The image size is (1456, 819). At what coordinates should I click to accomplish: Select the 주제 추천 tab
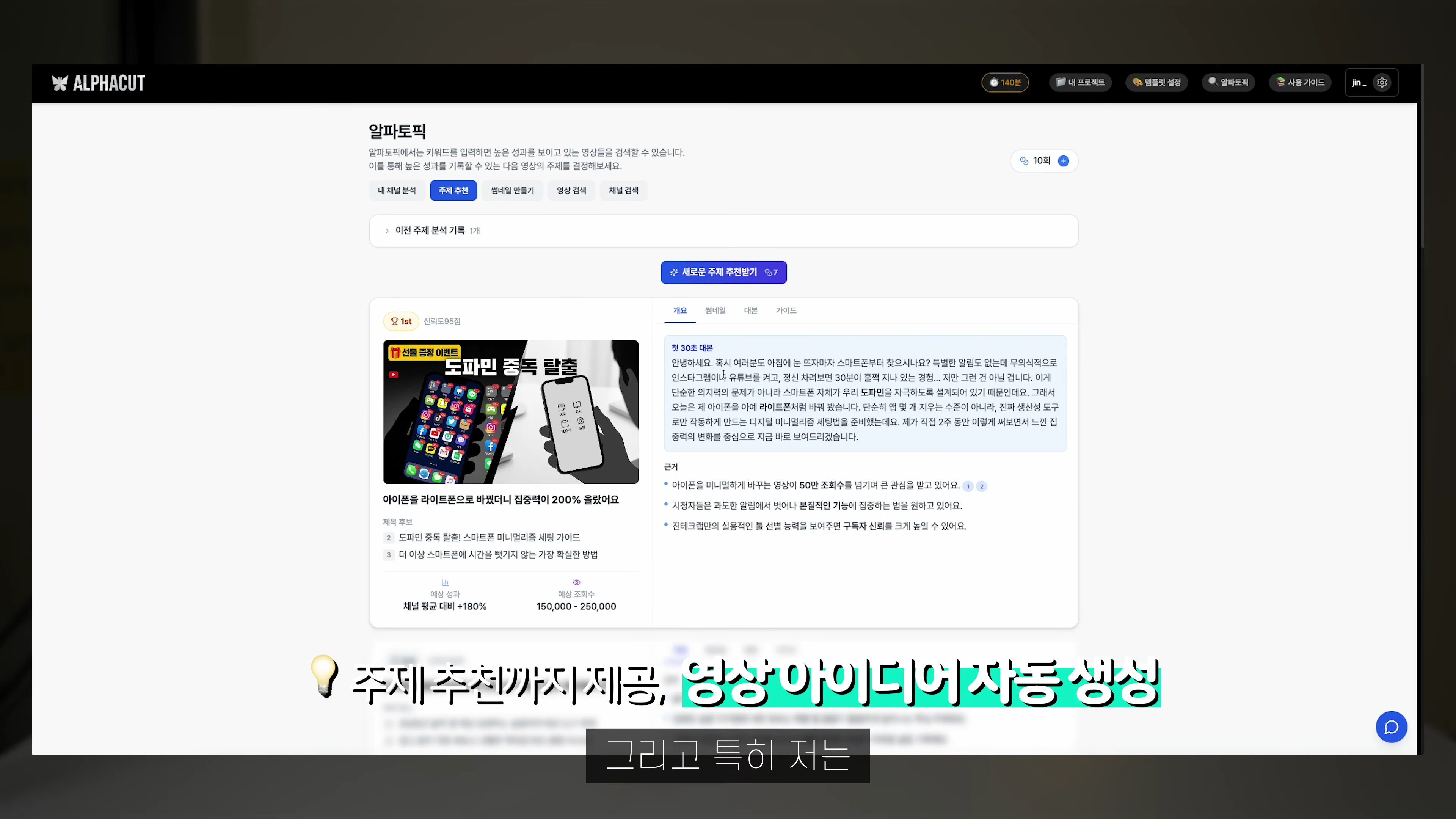(453, 190)
